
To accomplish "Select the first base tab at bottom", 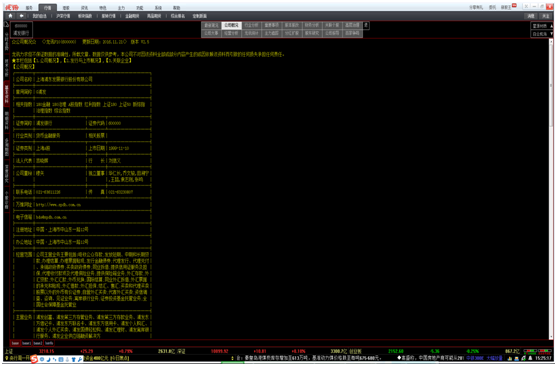I will point(15,343).
